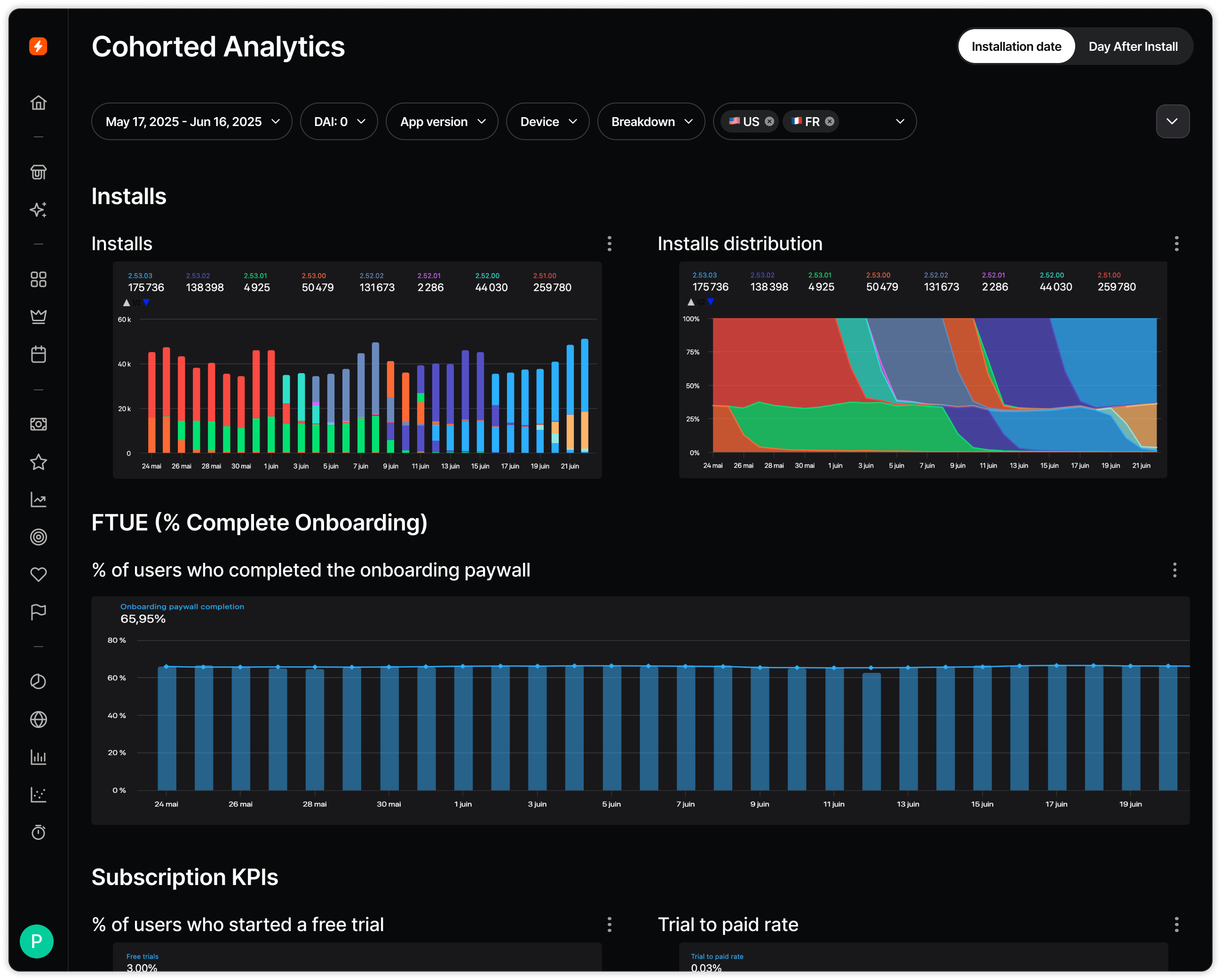
Task: Click the stopwatch icon in sidebar
Action: point(38,832)
